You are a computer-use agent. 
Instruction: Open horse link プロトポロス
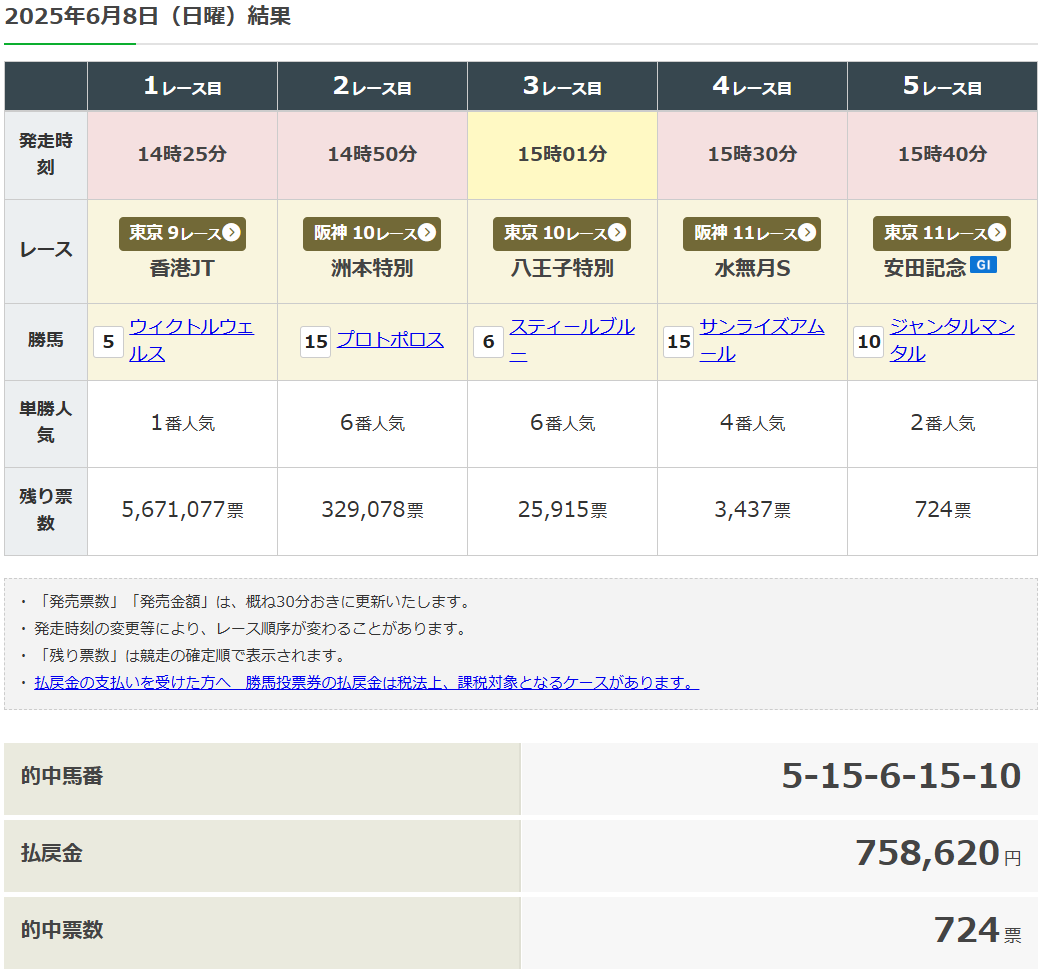click(390, 340)
